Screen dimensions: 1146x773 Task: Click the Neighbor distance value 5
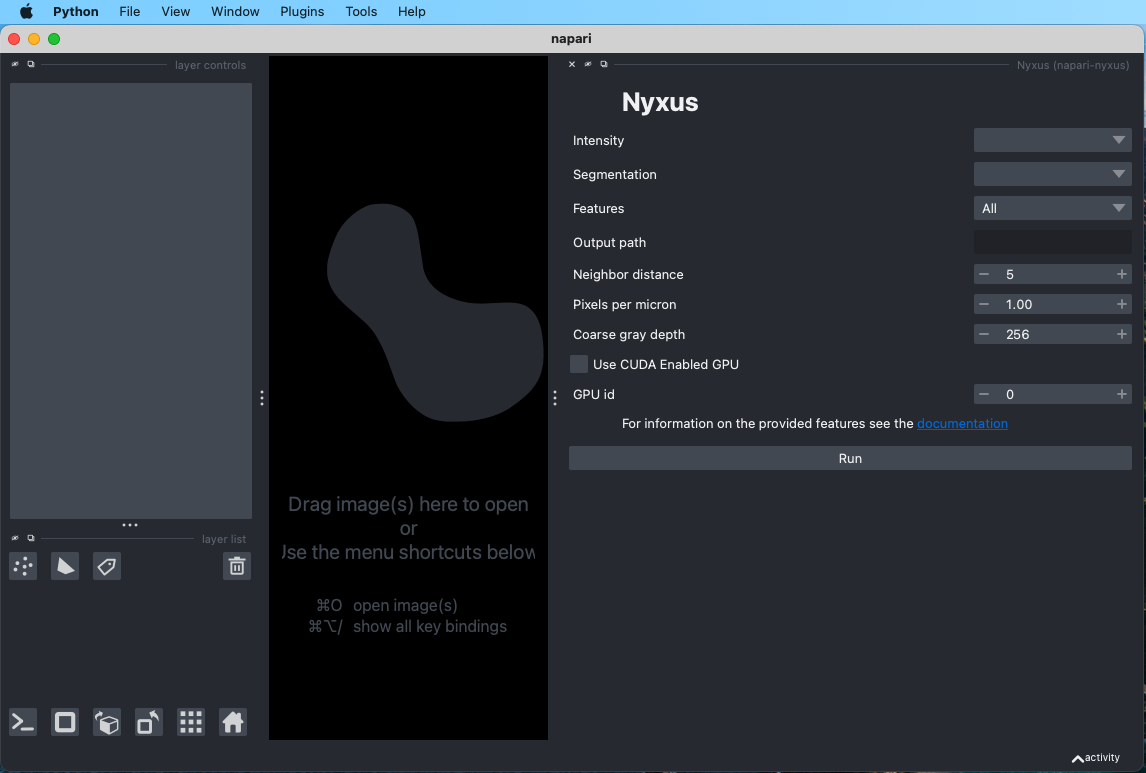click(1010, 275)
